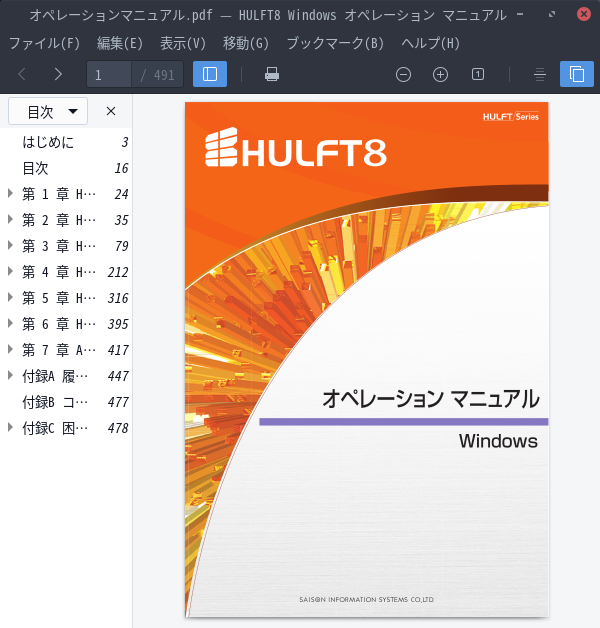Screen dimensions: 600x628
Task: Open the 移動(G) menu
Action: tap(246, 43)
